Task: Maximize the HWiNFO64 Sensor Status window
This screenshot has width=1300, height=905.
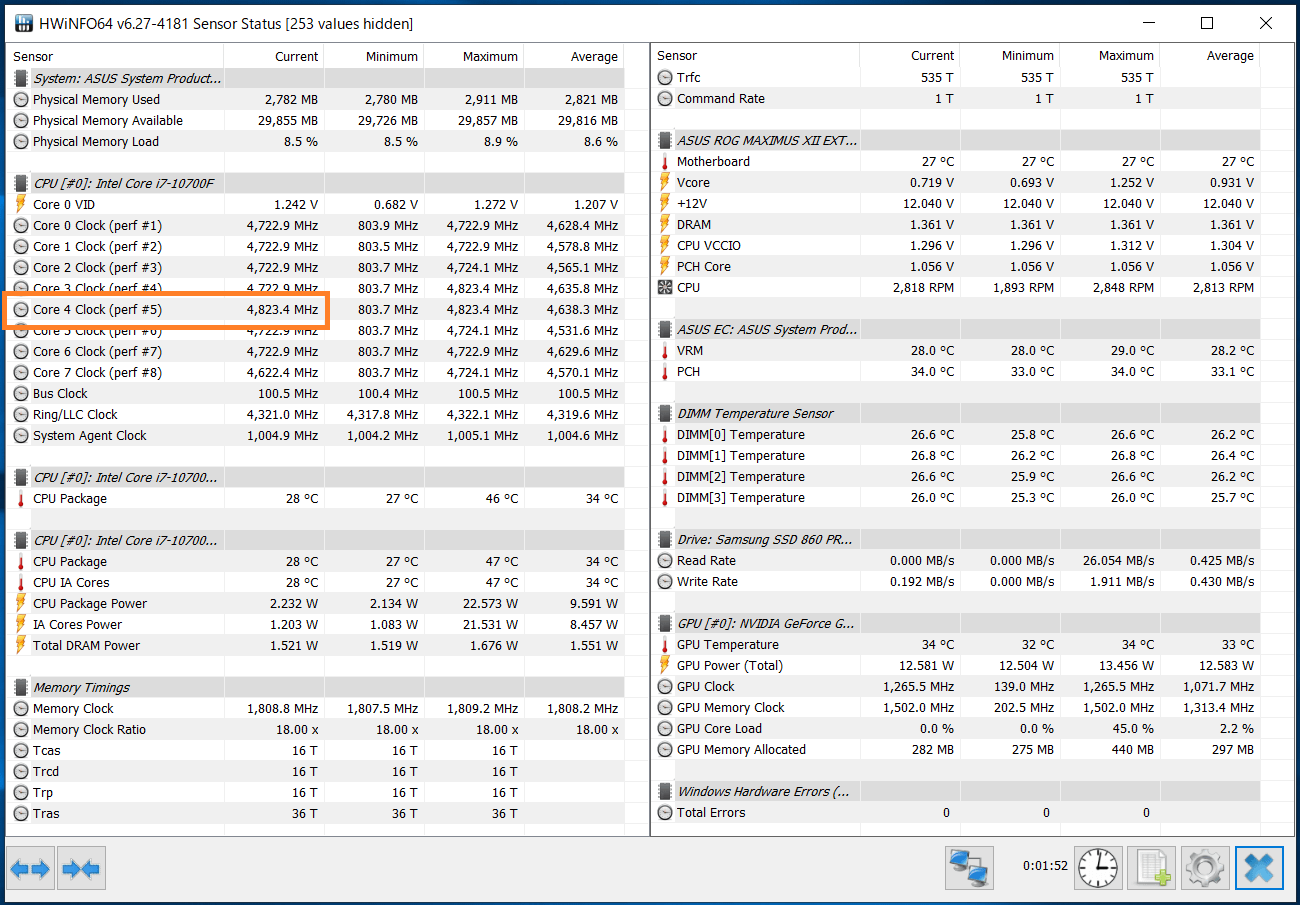Action: click(1207, 23)
